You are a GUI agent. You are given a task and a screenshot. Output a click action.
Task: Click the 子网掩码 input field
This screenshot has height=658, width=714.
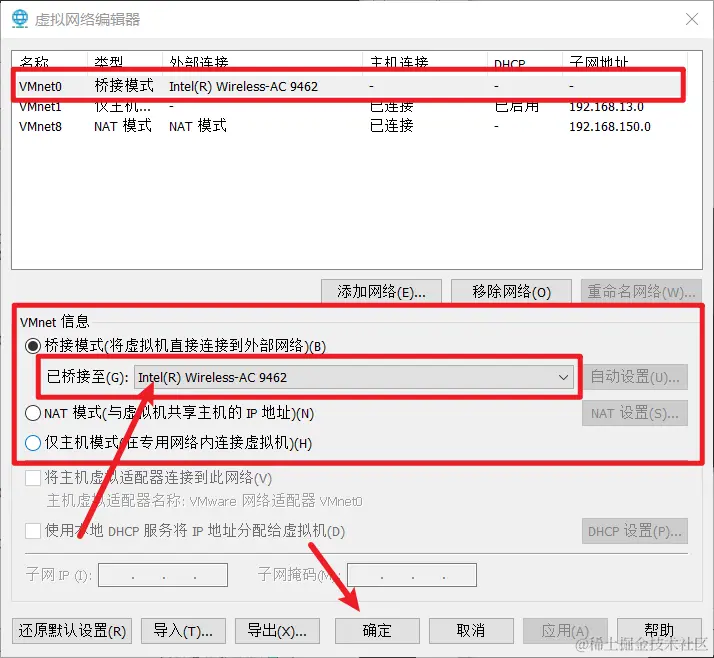click(x=412, y=575)
